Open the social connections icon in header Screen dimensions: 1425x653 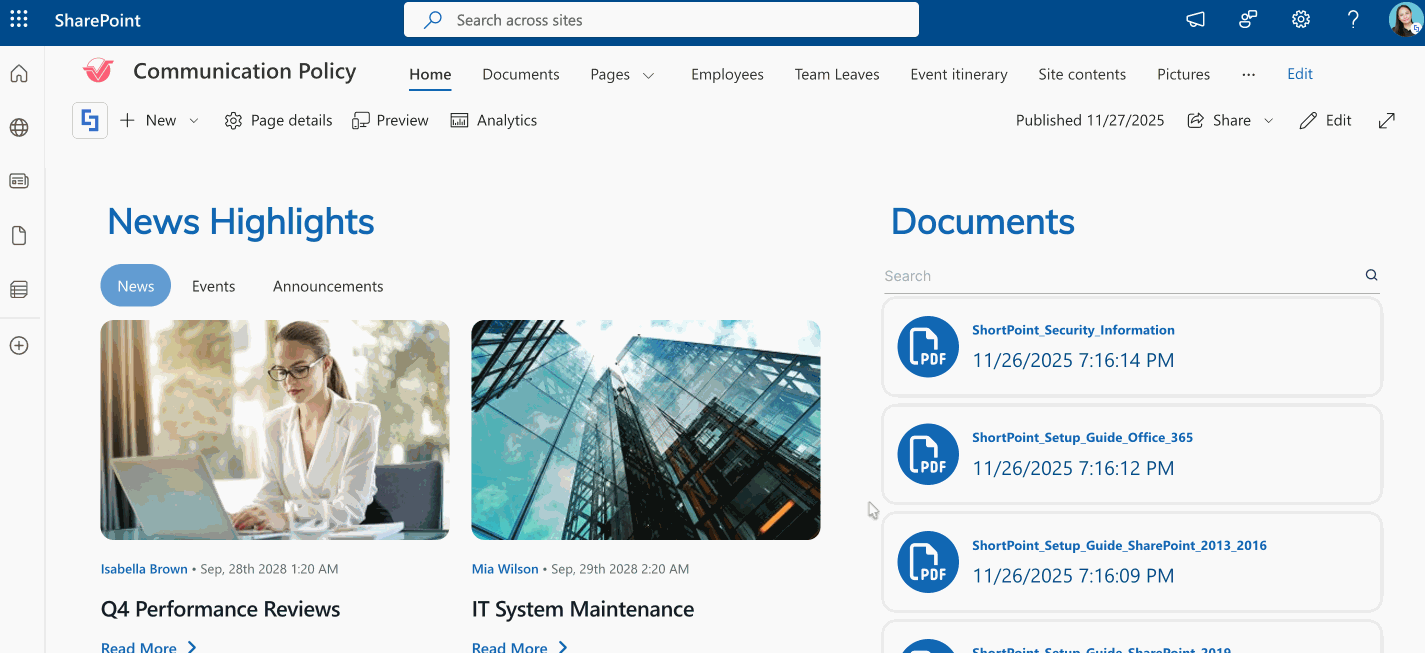1248,19
